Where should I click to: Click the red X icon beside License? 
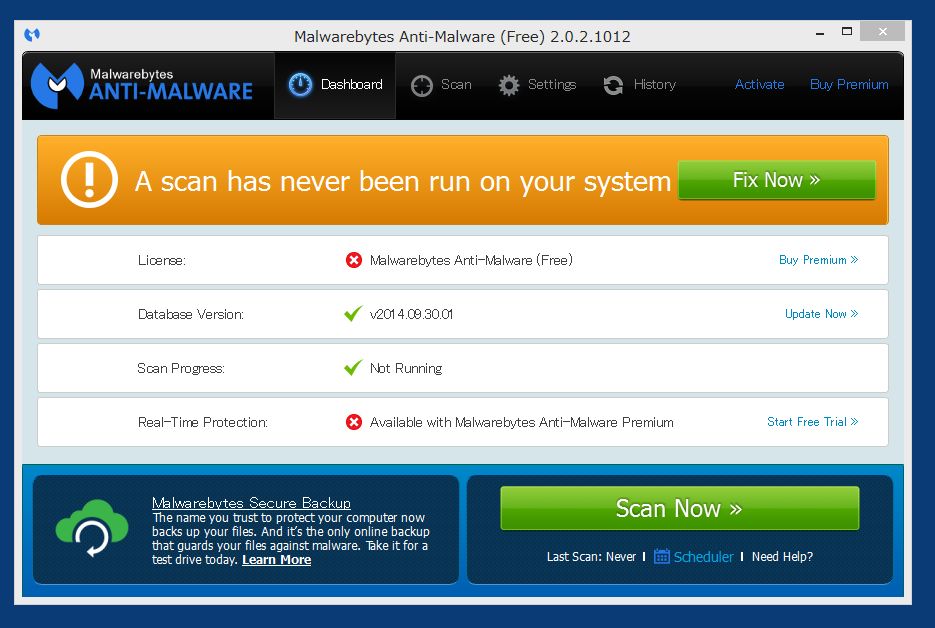[x=354, y=260]
